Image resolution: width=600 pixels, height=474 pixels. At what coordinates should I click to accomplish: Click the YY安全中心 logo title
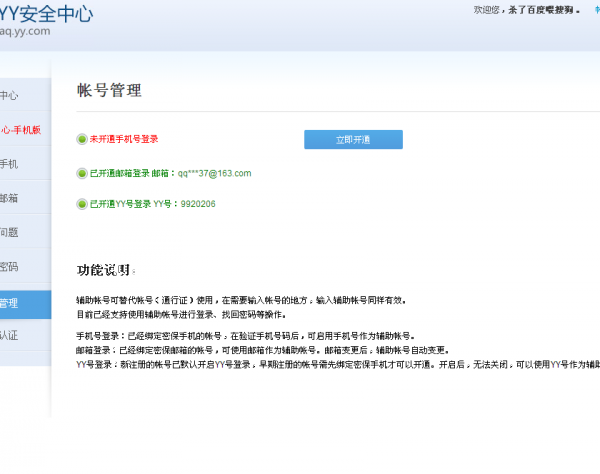click(46, 14)
